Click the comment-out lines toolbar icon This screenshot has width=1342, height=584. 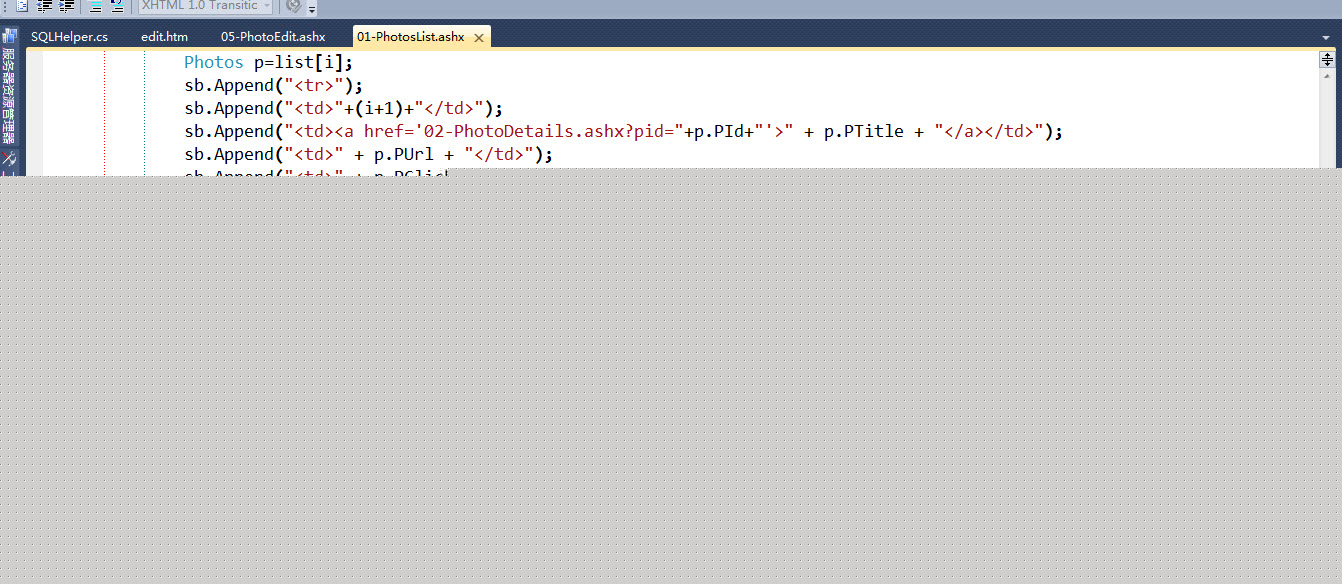click(x=96, y=6)
